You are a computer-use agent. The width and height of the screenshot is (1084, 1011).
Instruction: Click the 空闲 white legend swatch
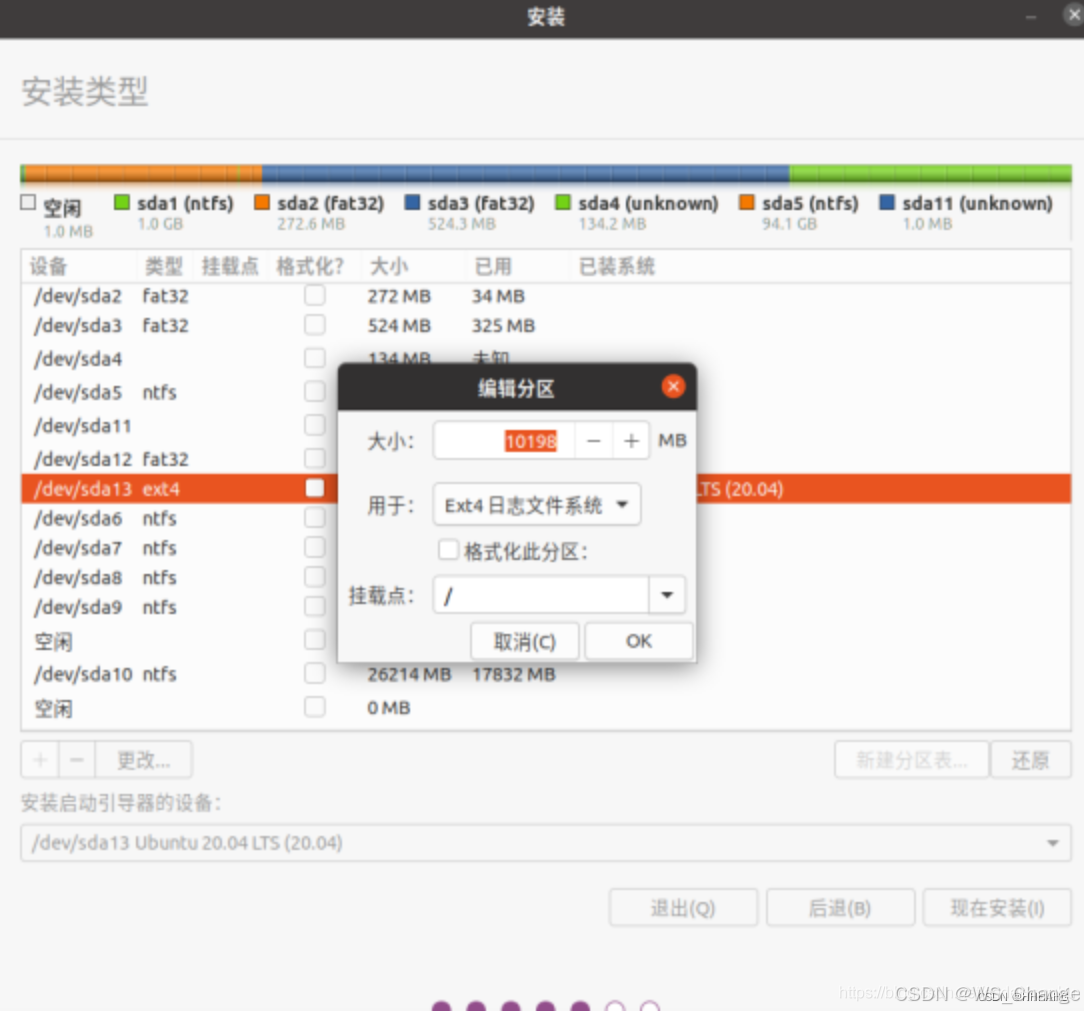28,202
